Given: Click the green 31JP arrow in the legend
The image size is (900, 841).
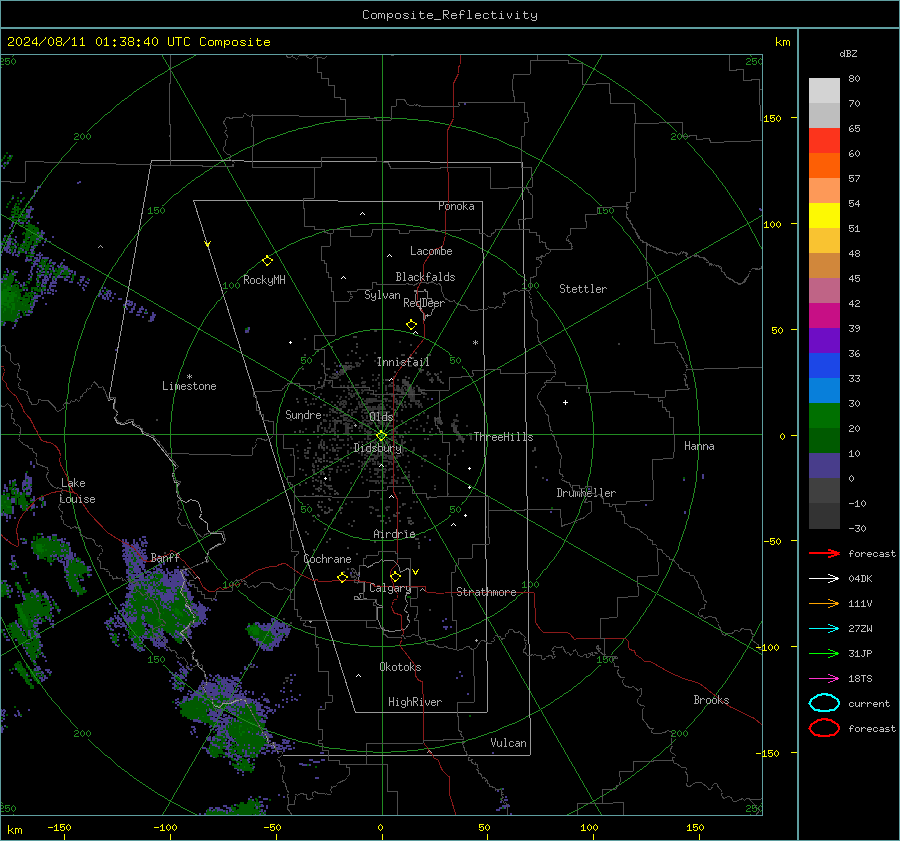Looking at the screenshot, I should coord(824,653).
